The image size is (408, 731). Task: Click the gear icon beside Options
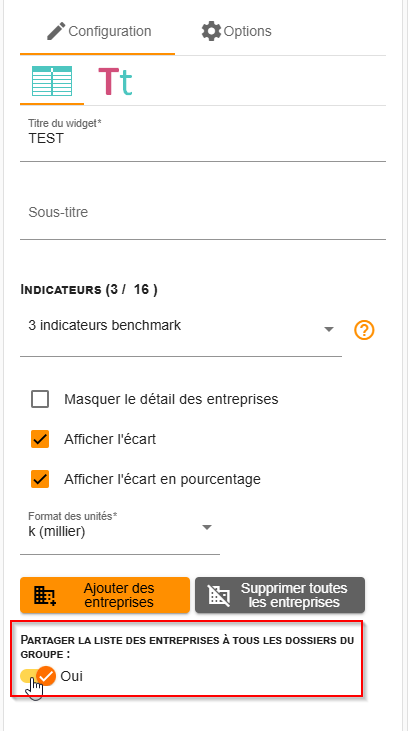pos(211,31)
